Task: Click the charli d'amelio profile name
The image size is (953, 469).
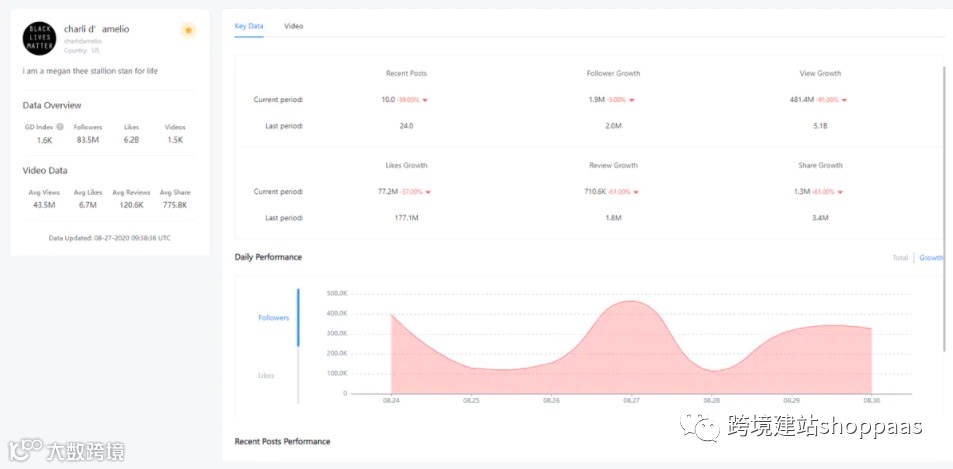Action: tap(97, 29)
